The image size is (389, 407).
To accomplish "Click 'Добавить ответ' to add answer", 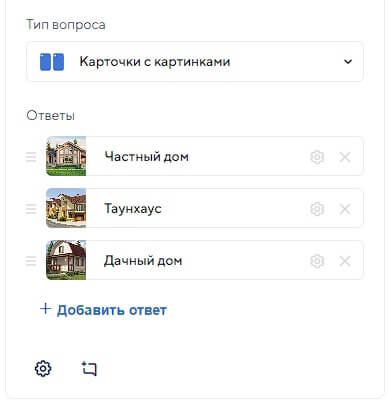I will 103,310.
